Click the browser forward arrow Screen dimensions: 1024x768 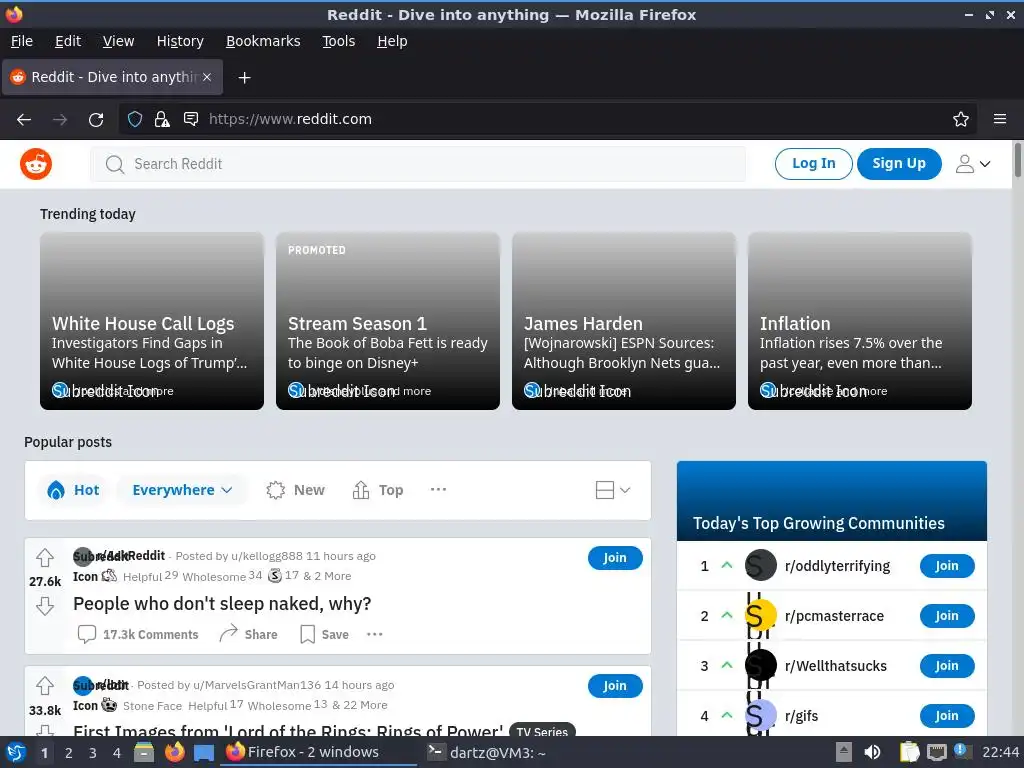coord(60,120)
